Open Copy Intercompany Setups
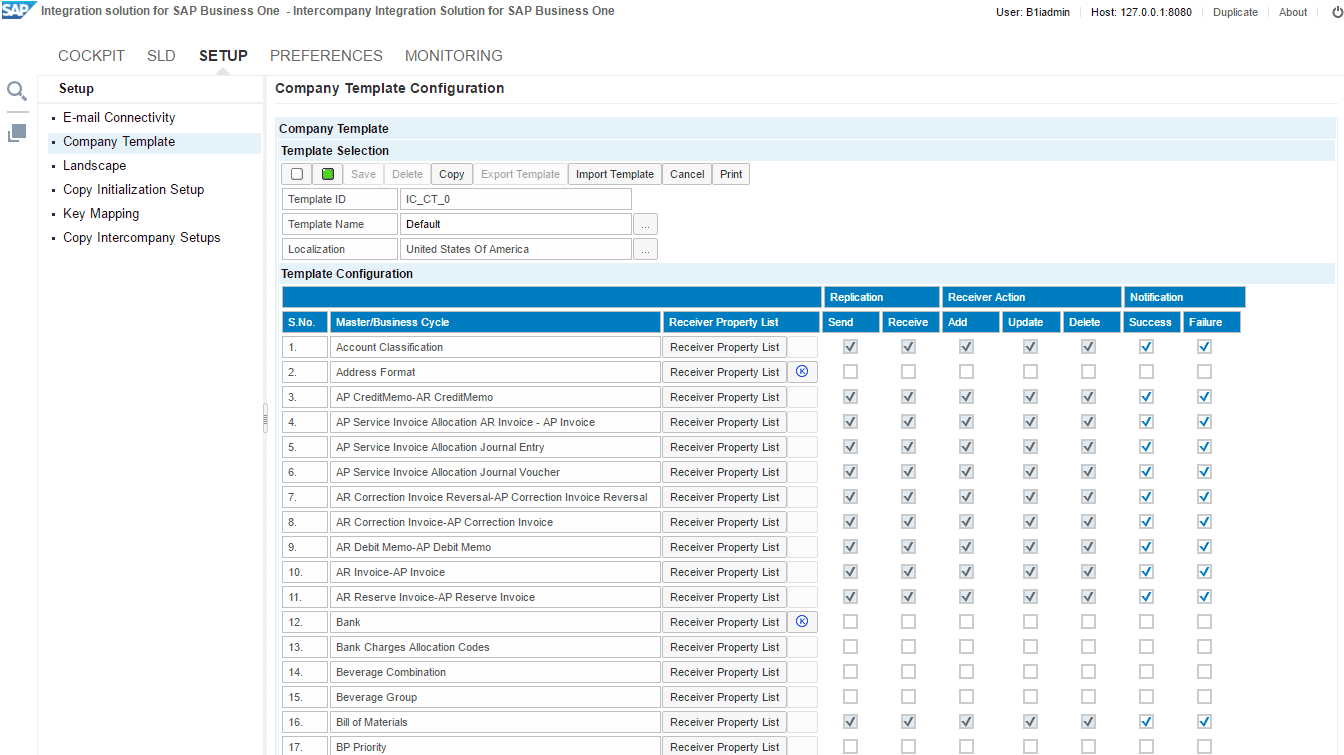Viewport: 1344px width, 755px height. click(142, 238)
